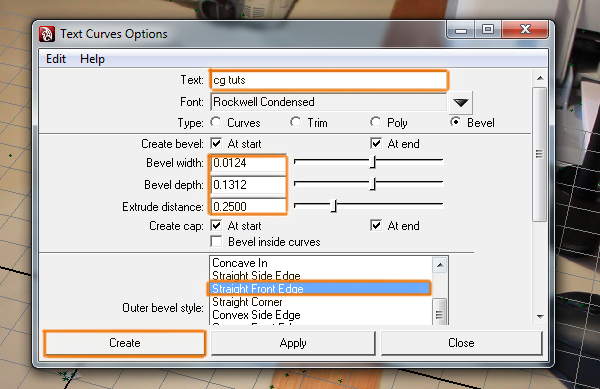Click the Bevel depth slider handle
Viewport: 600px width, 389px height.
[x=373, y=184]
